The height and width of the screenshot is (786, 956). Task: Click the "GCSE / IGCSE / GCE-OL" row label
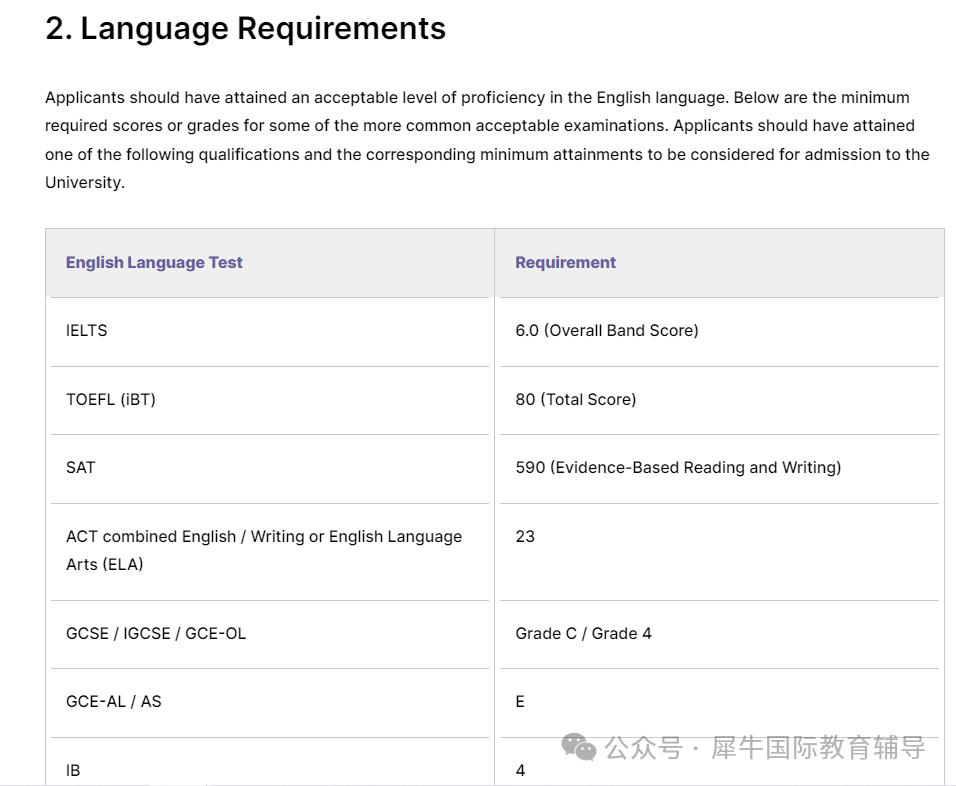[155, 633]
